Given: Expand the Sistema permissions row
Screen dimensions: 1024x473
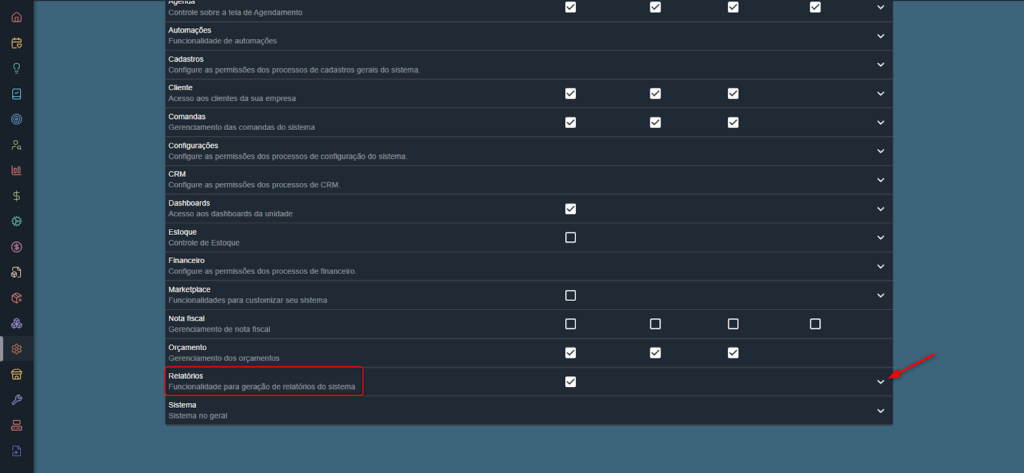Looking at the screenshot, I should pyautogui.click(x=880, y=410).
